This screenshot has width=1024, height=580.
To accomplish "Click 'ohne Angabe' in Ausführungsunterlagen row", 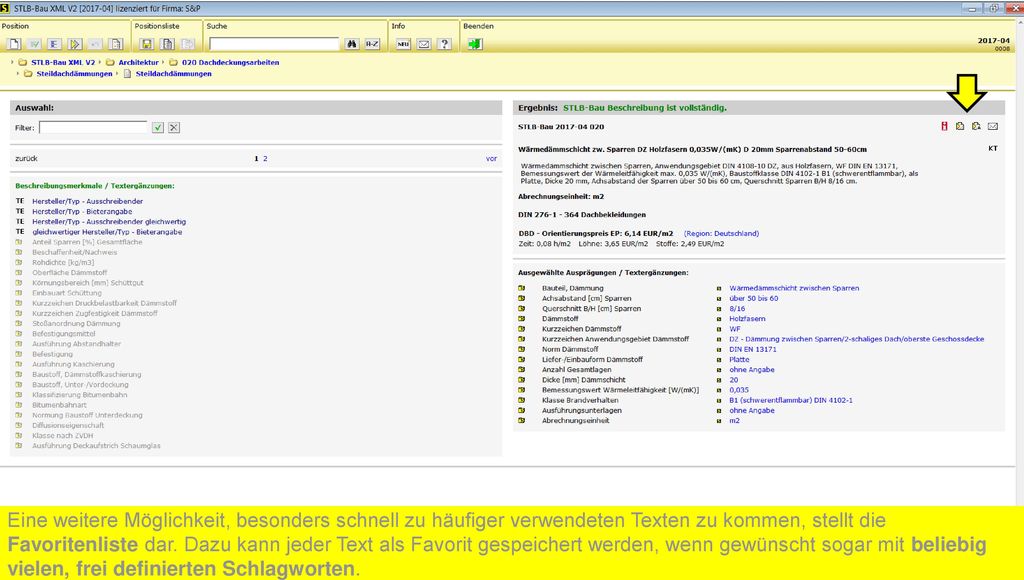I will pos(752,411).
